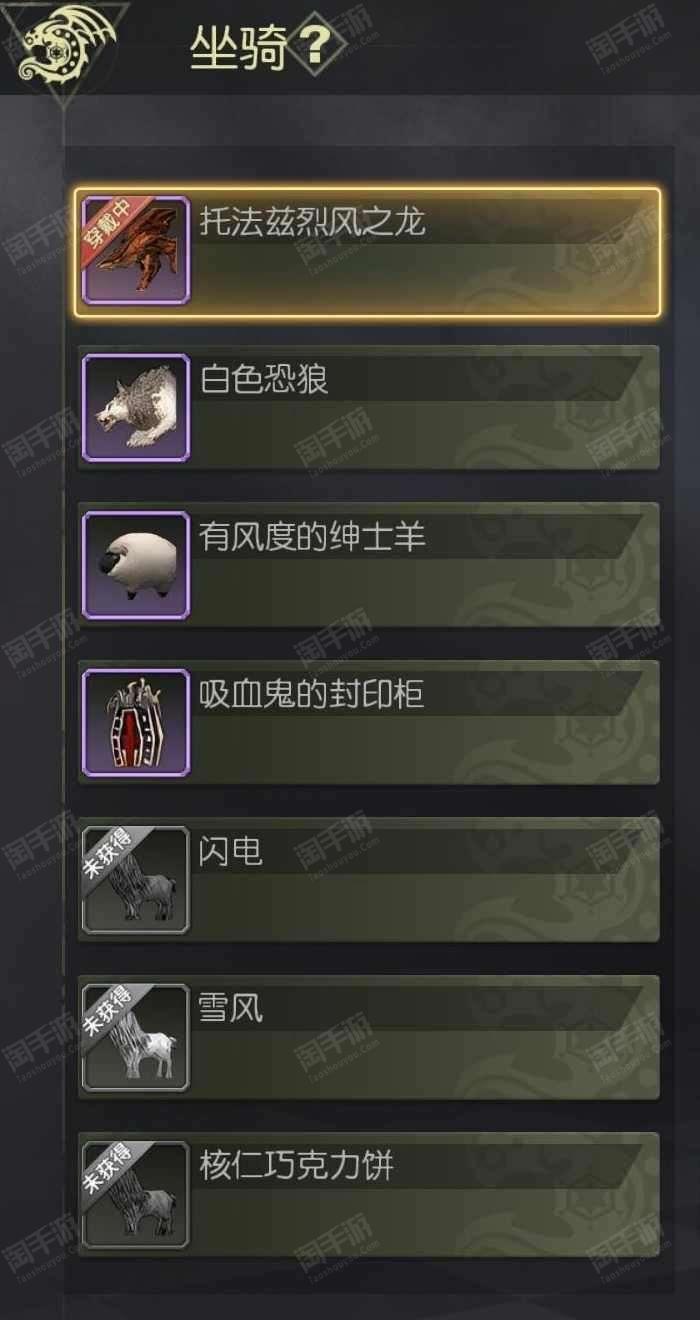The height and width of the screenshot is (1320, 700).
Task: Click the 未获得 badge on 闪电
Action: coord(105,853)
